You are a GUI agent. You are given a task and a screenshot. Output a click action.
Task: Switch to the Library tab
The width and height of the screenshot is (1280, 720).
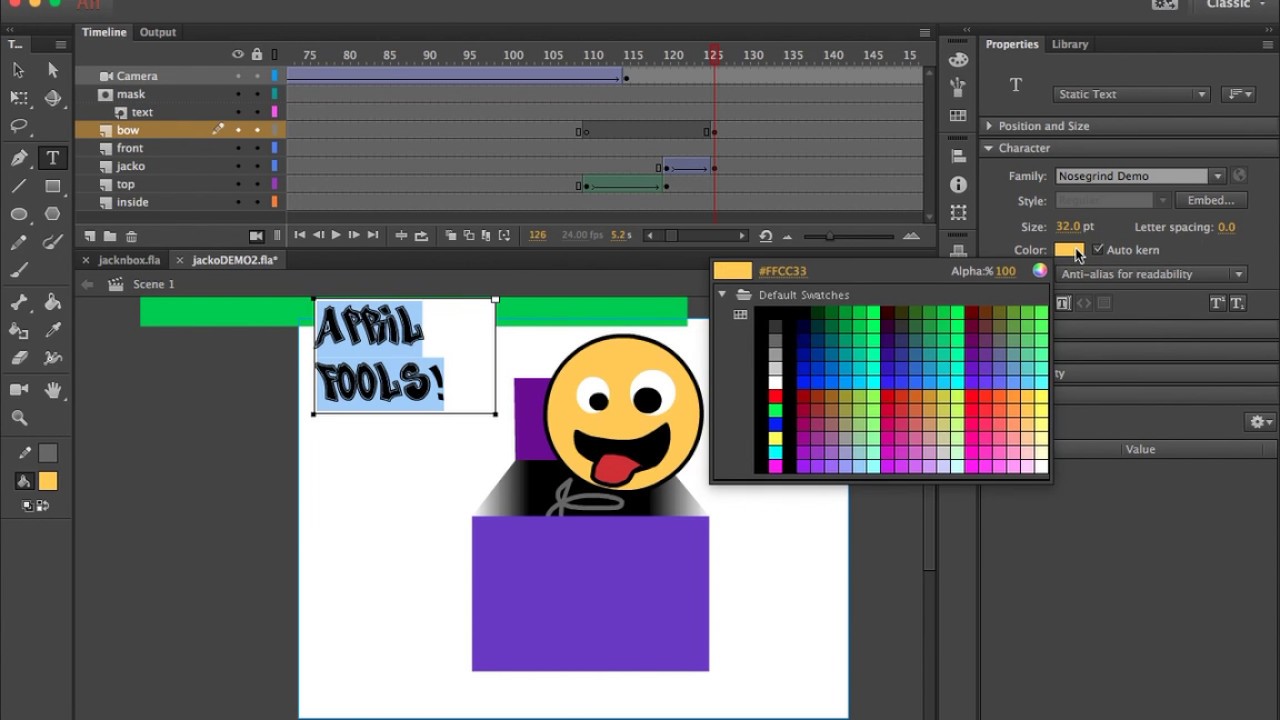[x=1069, y=44]
